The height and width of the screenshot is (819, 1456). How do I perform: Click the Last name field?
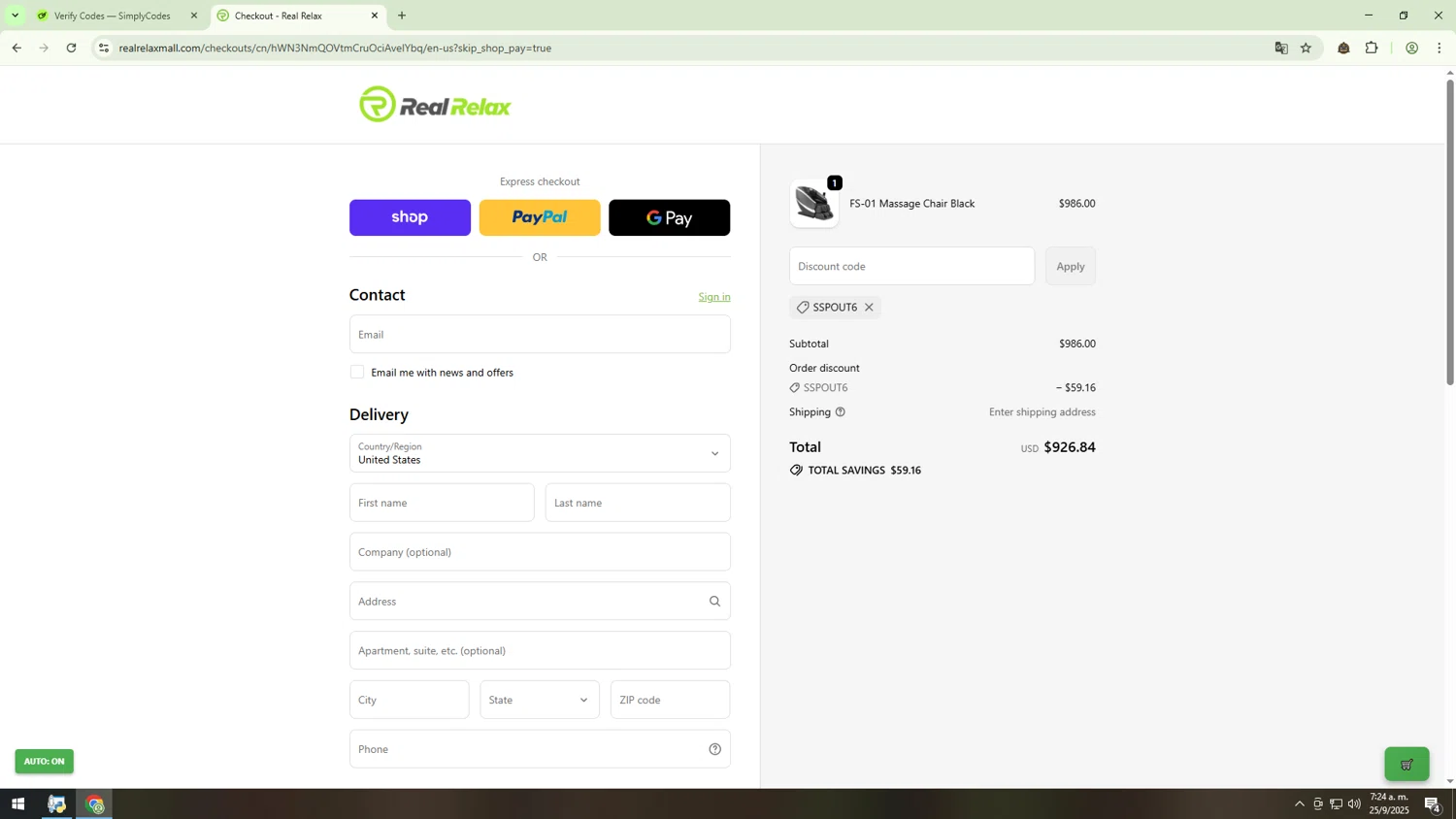pyautogui.click(x=638, y=503)
